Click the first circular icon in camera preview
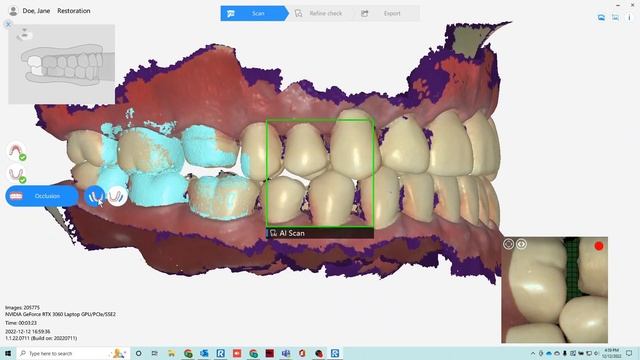Image resolution: width=640 pixels, height=360 pixels. click(509, 244)
